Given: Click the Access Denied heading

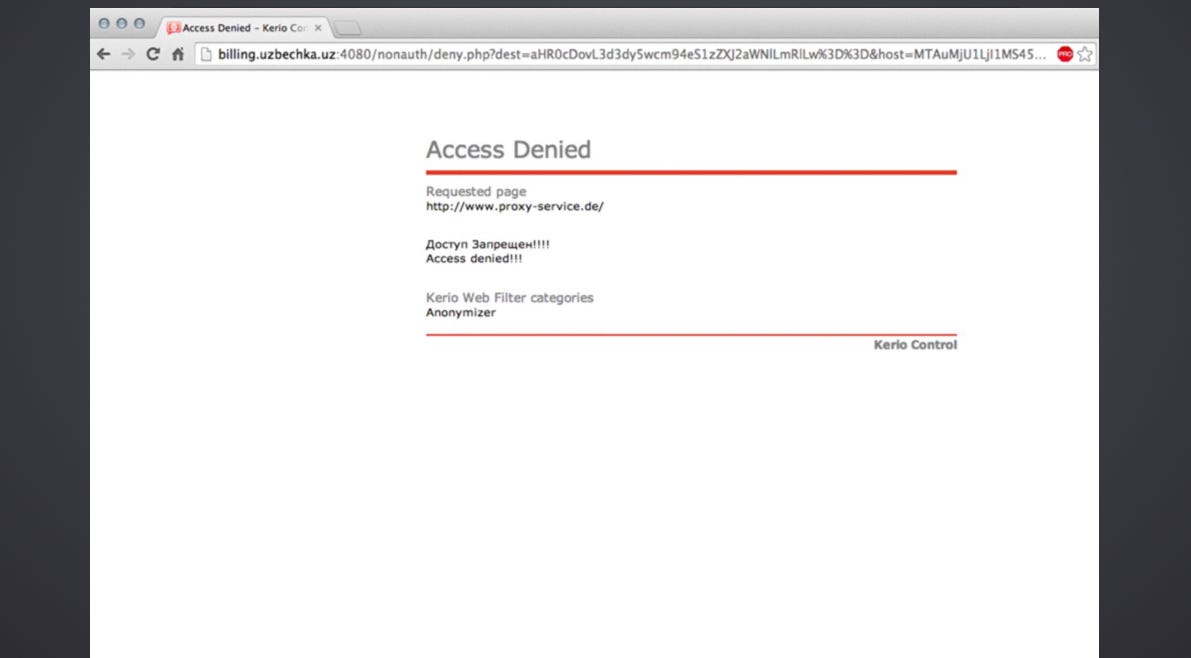Looking at the screenshot, I should pos(508,150).
